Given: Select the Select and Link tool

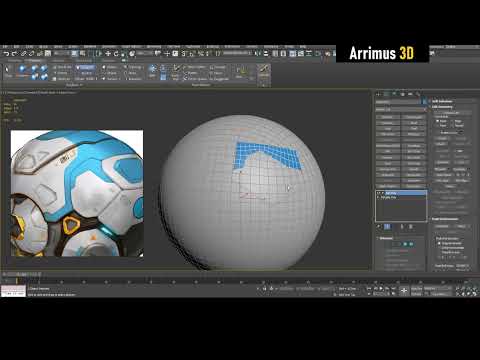Looking at the screenshot, I should tap(23, 54).
